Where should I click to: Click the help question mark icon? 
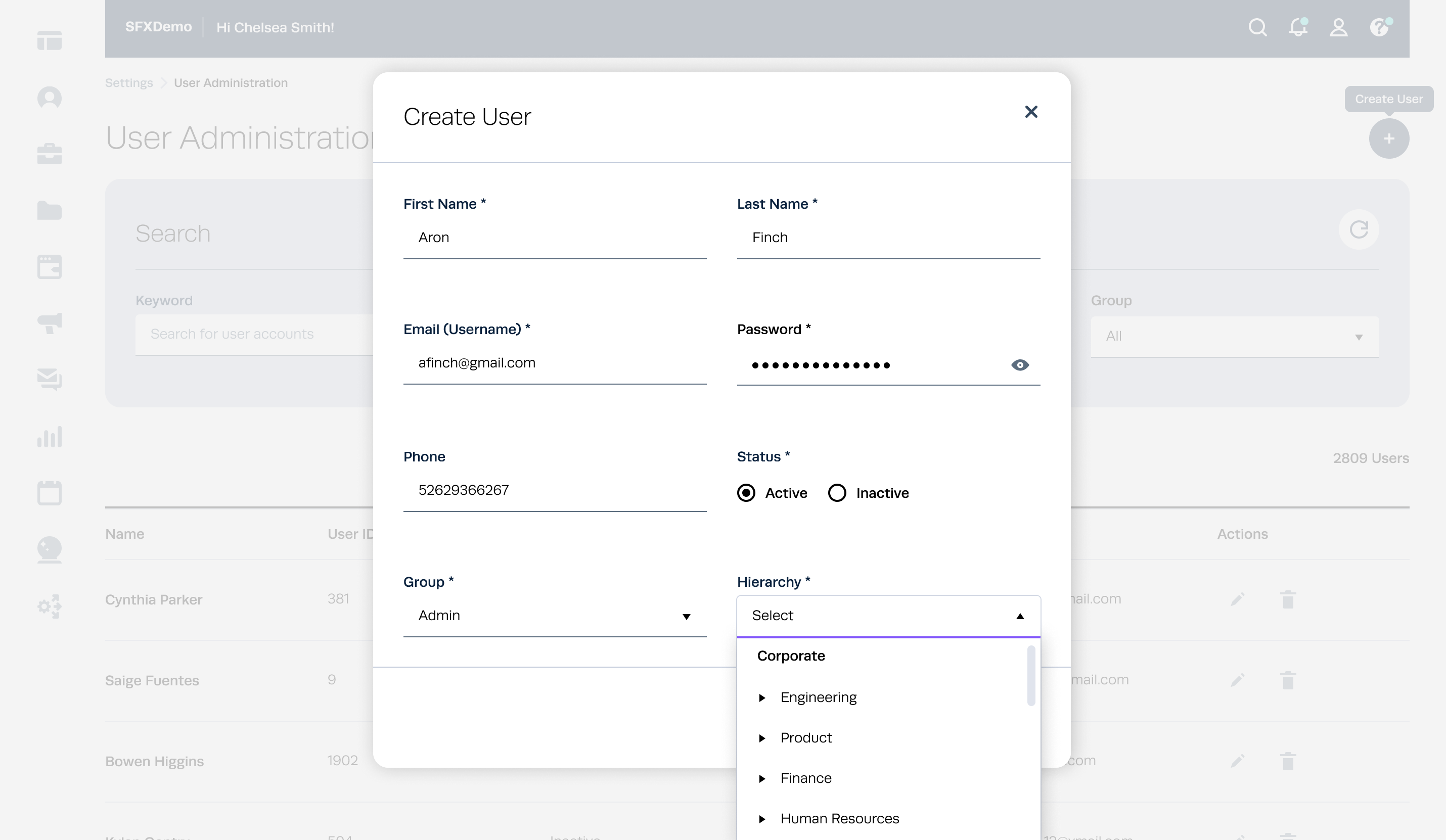click(1379, 27)
